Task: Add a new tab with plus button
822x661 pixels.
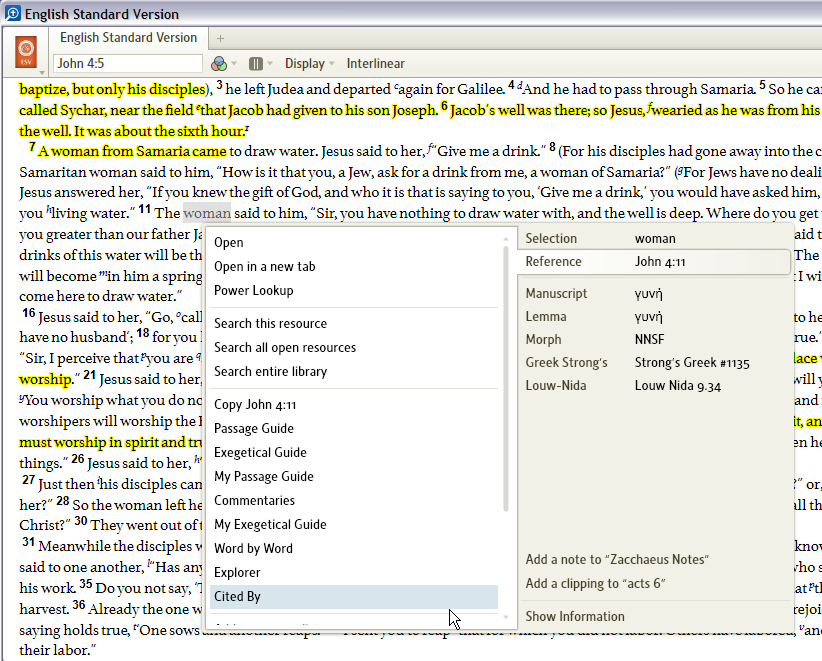Action: coord(220,38)
